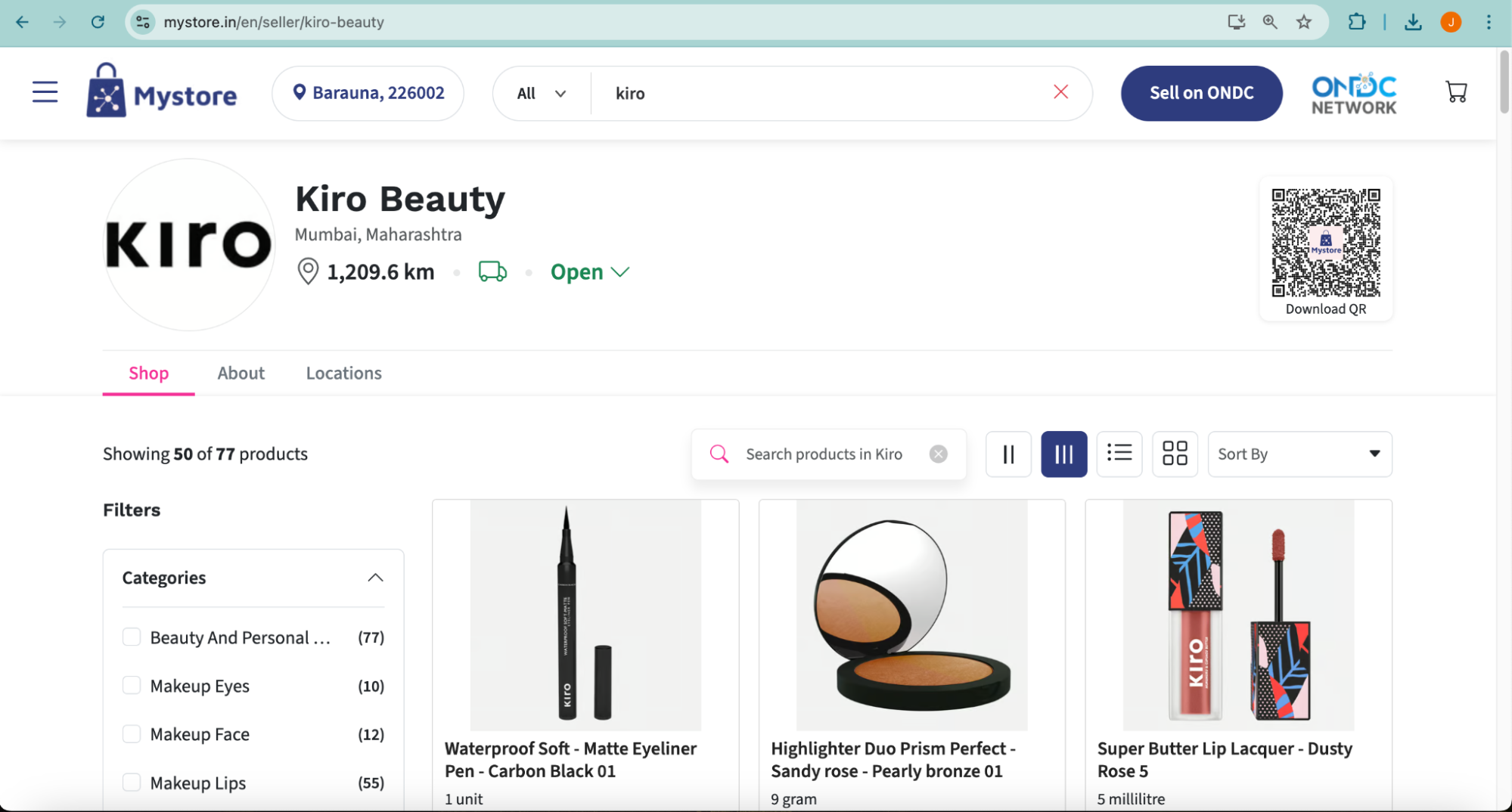
Task: Open the All category dropdown
Action: tap(541, 93)
